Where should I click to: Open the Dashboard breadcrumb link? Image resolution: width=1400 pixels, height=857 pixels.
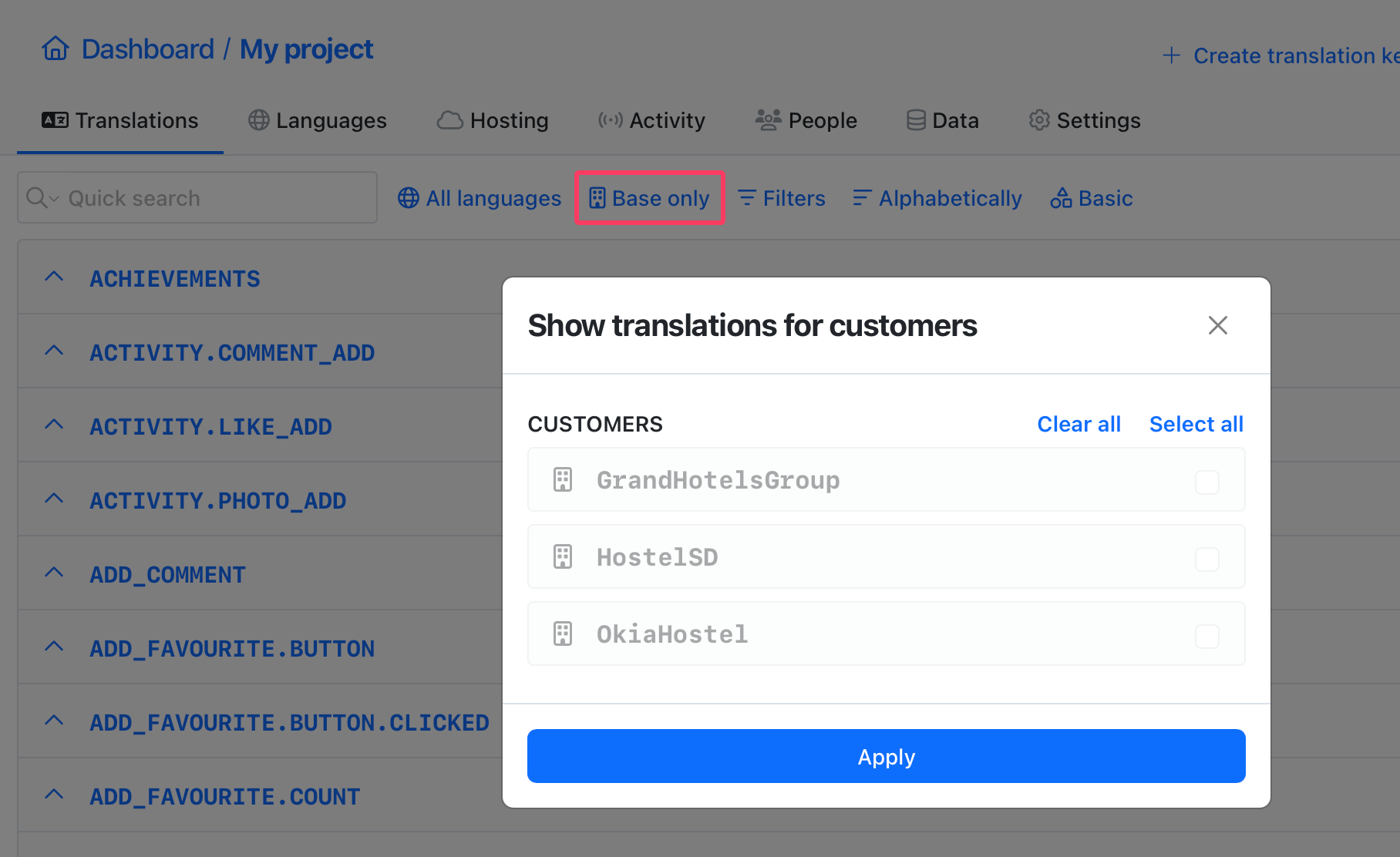click(x=147, y=49)
